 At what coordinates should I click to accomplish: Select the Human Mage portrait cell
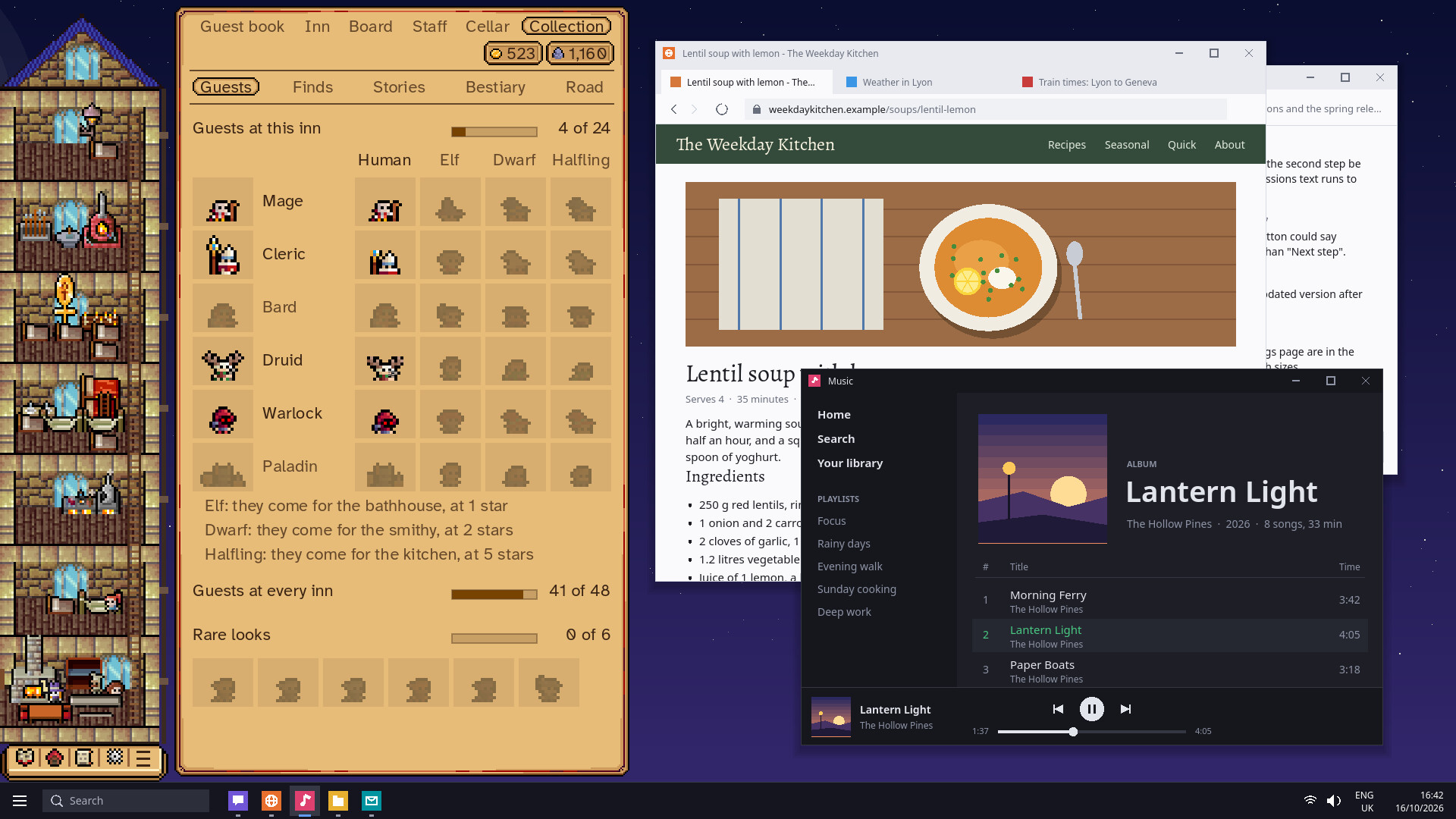click(384, 202)
